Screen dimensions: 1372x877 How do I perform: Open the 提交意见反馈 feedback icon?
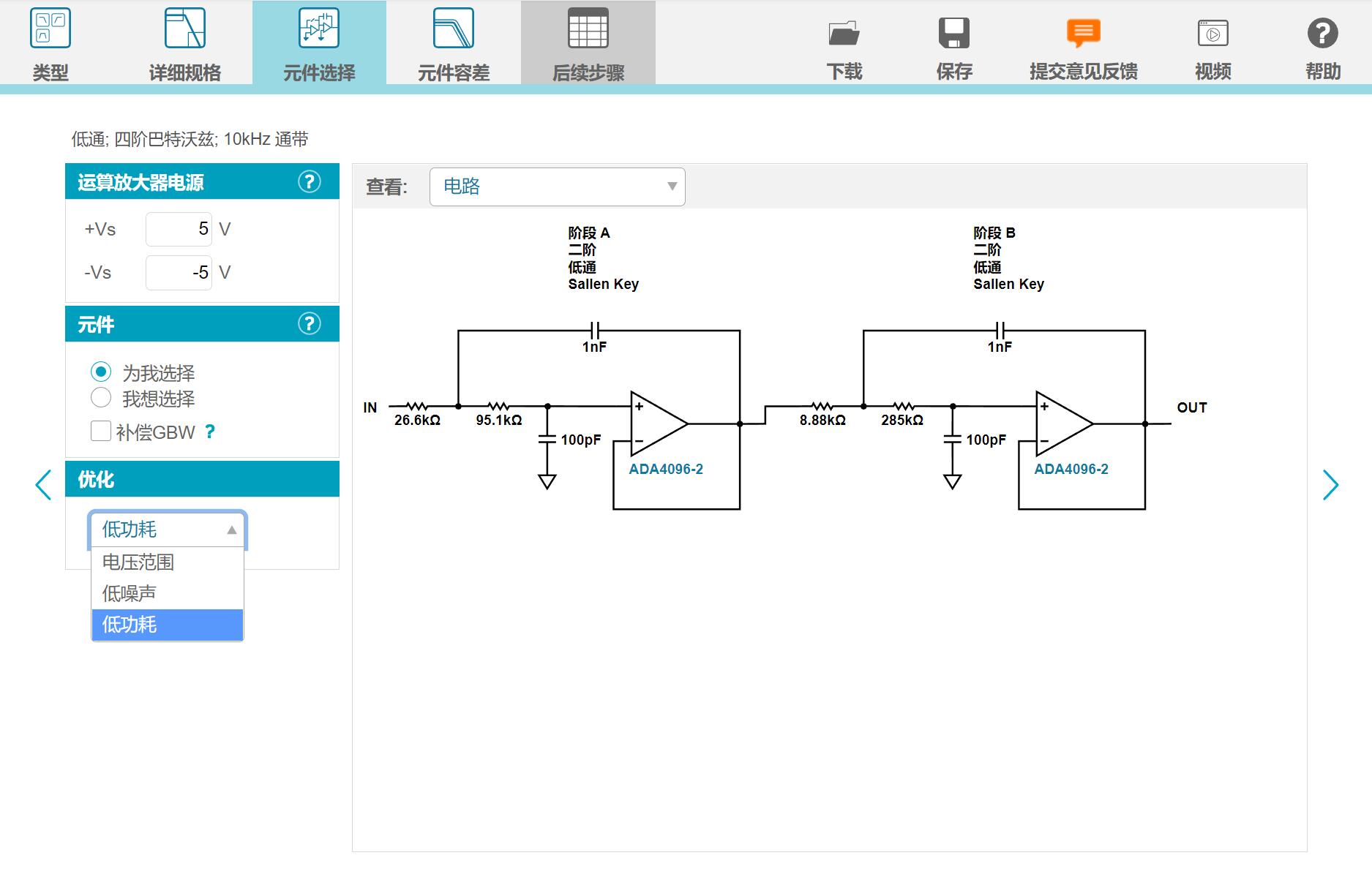pos(1083,34)
